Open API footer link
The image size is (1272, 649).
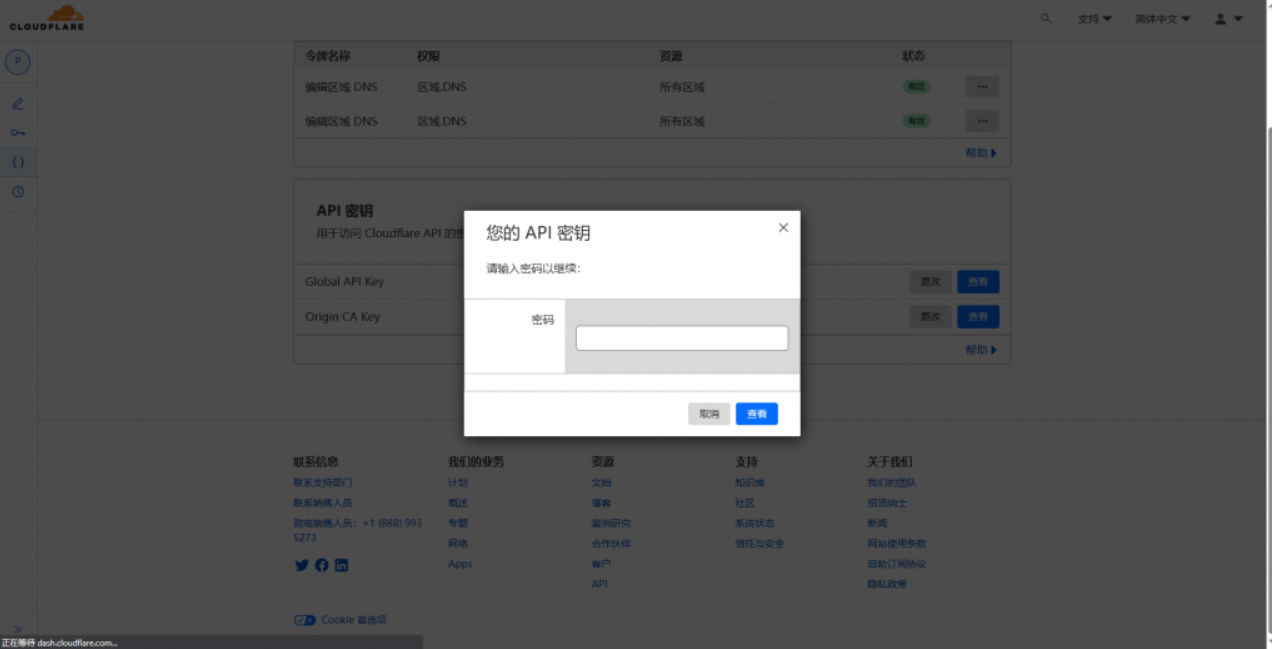tap(599, 584)
